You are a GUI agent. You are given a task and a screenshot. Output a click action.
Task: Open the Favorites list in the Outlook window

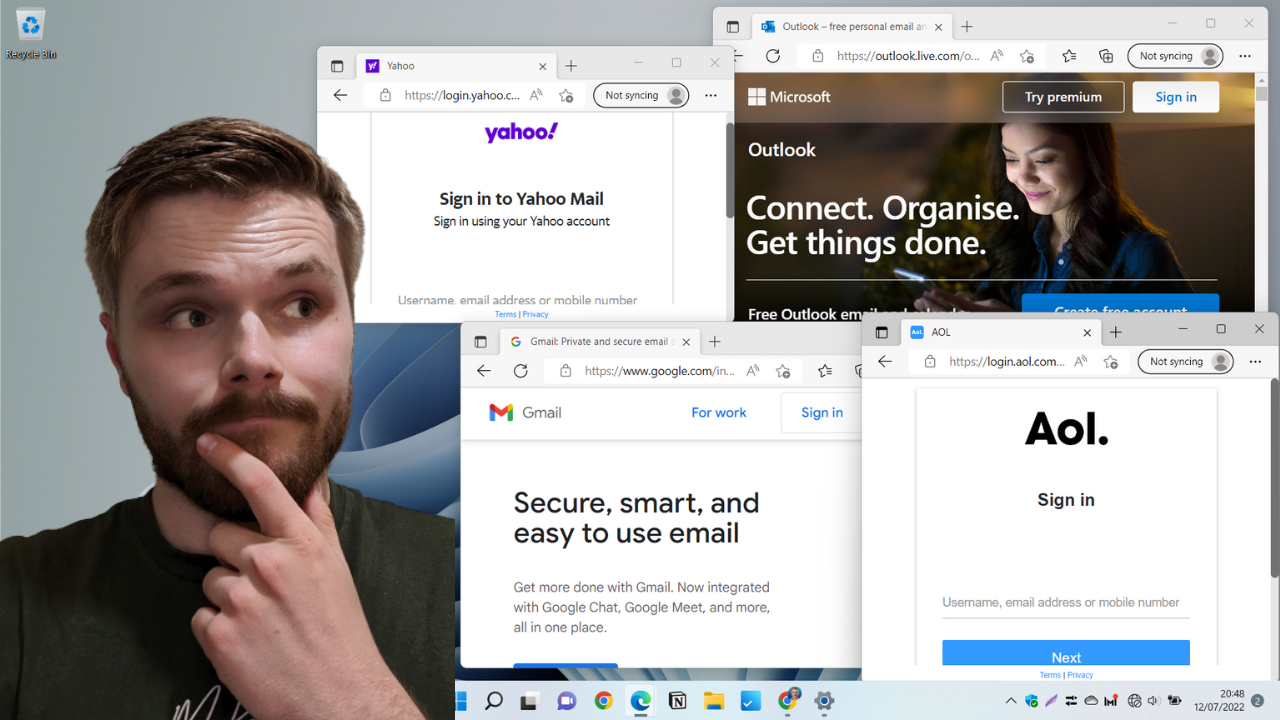1069,56
